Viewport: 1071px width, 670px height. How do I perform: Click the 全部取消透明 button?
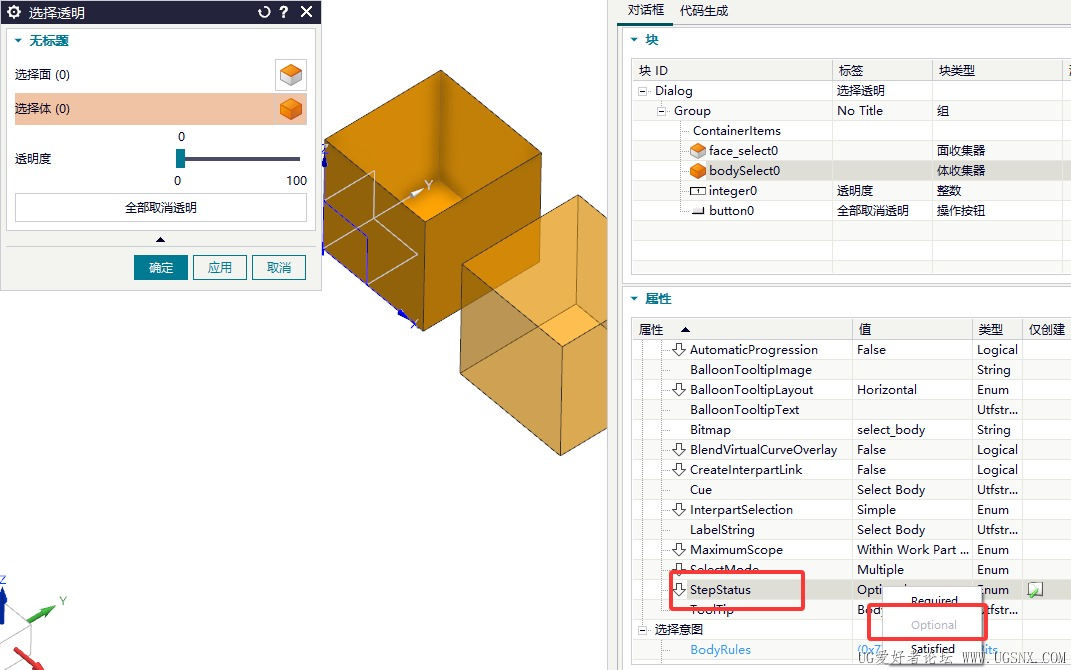(161, 208)
